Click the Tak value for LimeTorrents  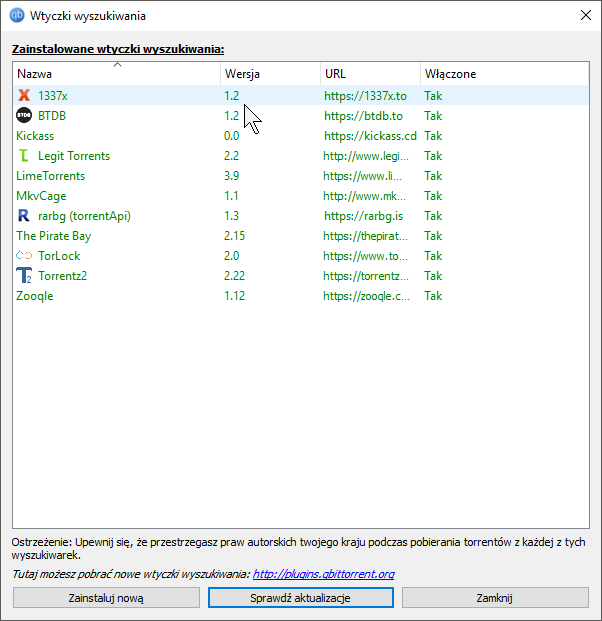tap(433, 176)
